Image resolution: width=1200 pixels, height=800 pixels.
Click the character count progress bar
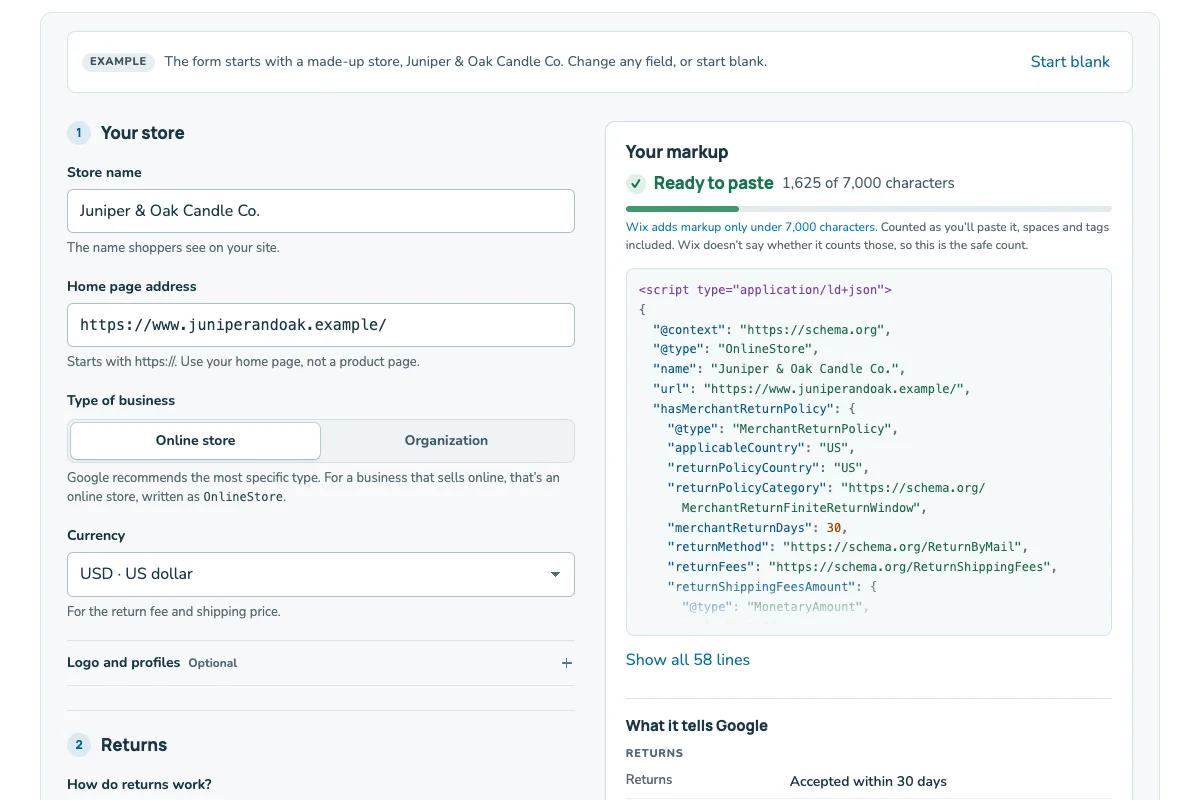coord(869,209)
